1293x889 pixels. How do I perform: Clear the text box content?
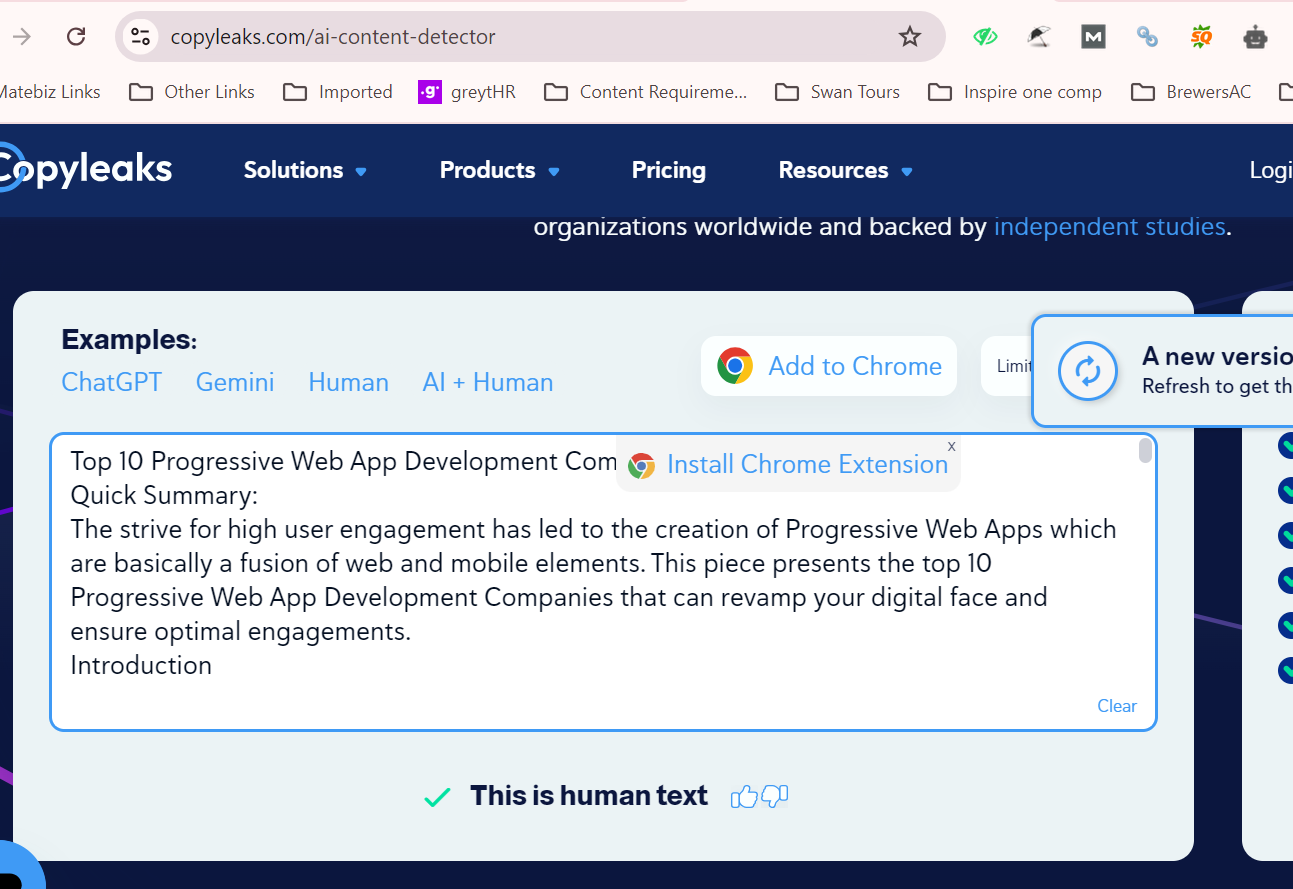[1117, 706]
